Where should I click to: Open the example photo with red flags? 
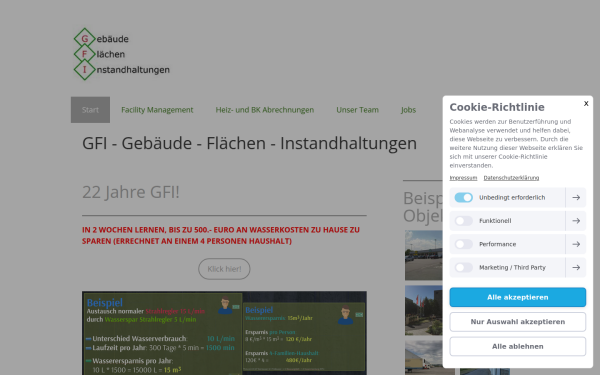click(x=424, y=310)
